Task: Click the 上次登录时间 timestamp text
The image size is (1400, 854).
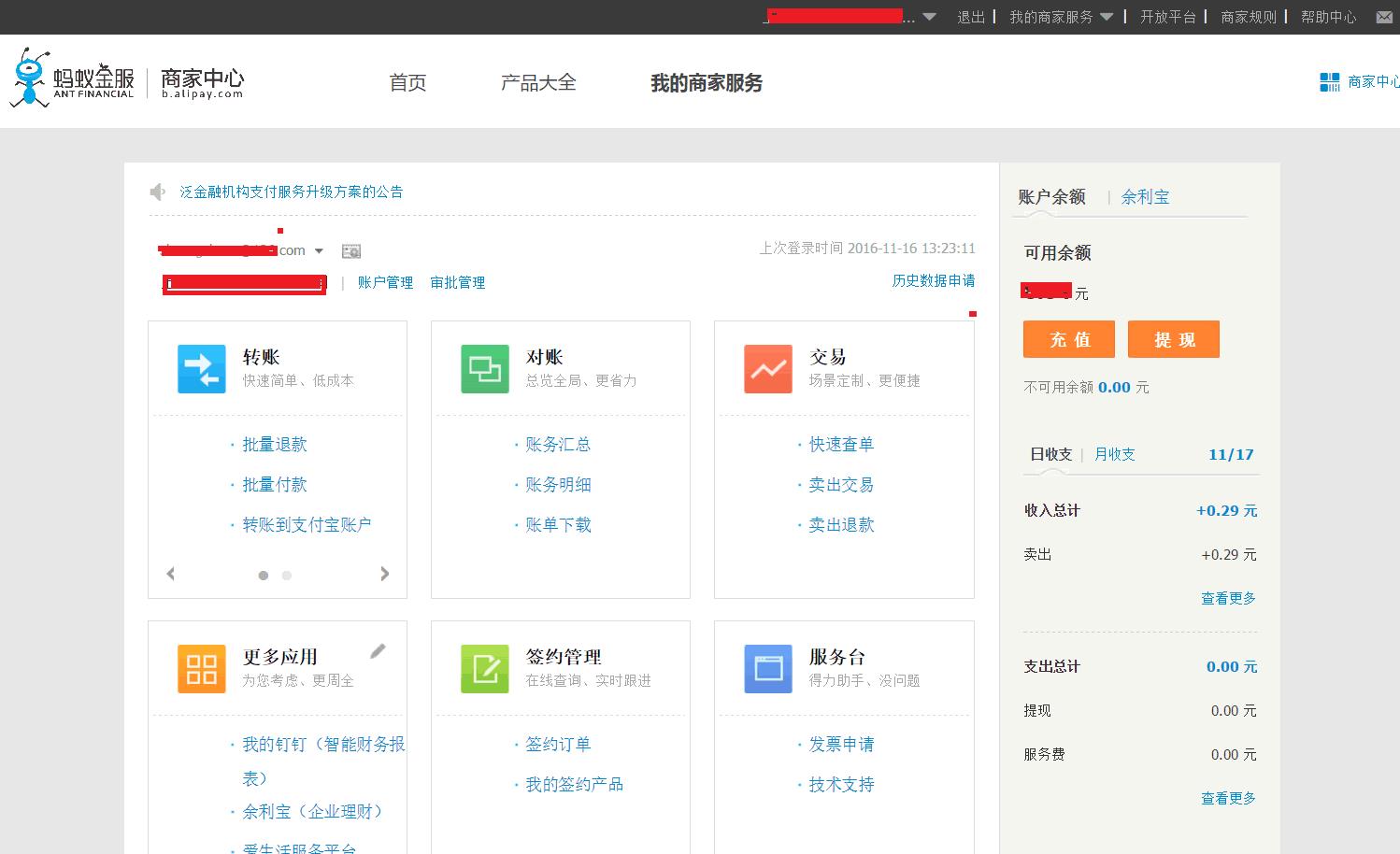Action: point(867,249)
